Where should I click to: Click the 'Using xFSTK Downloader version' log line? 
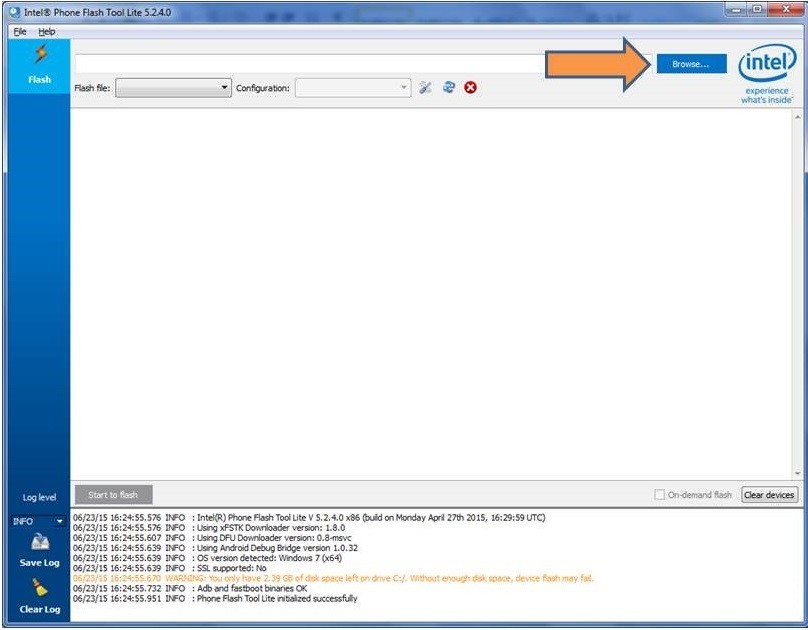coord(209,528)
